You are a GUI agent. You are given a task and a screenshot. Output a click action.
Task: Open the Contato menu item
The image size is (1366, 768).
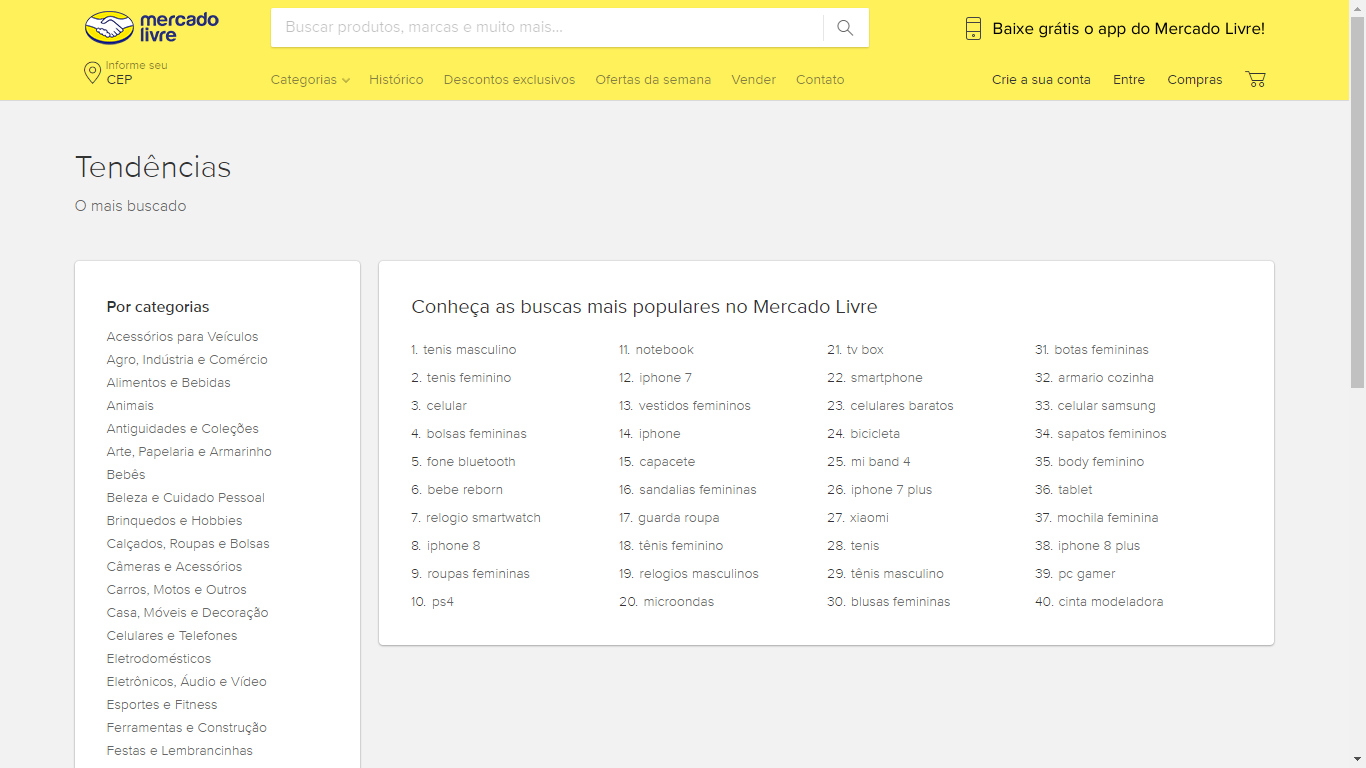pyautogui.click(x=820, y=80)
